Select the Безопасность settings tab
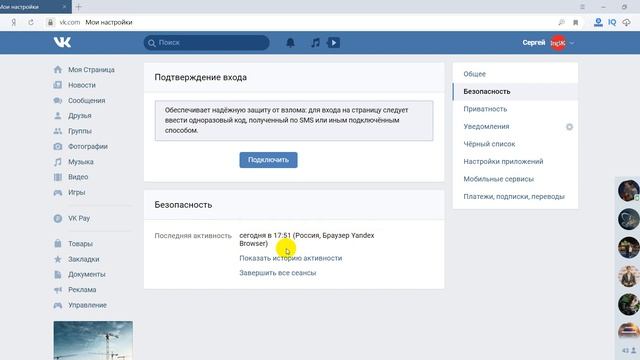640x360 pixels. 515,91
